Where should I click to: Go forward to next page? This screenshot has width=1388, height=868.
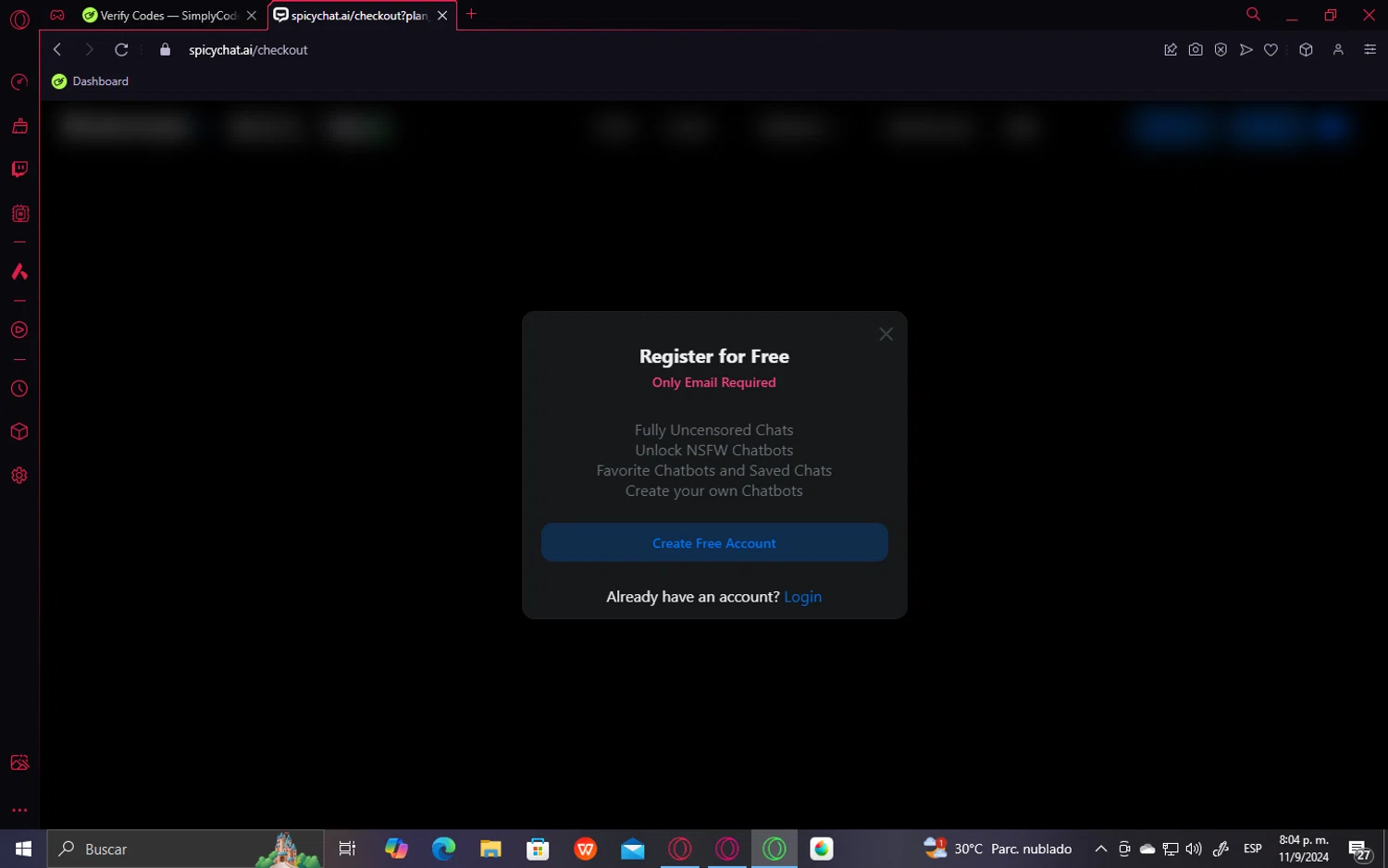coord(89,50)
